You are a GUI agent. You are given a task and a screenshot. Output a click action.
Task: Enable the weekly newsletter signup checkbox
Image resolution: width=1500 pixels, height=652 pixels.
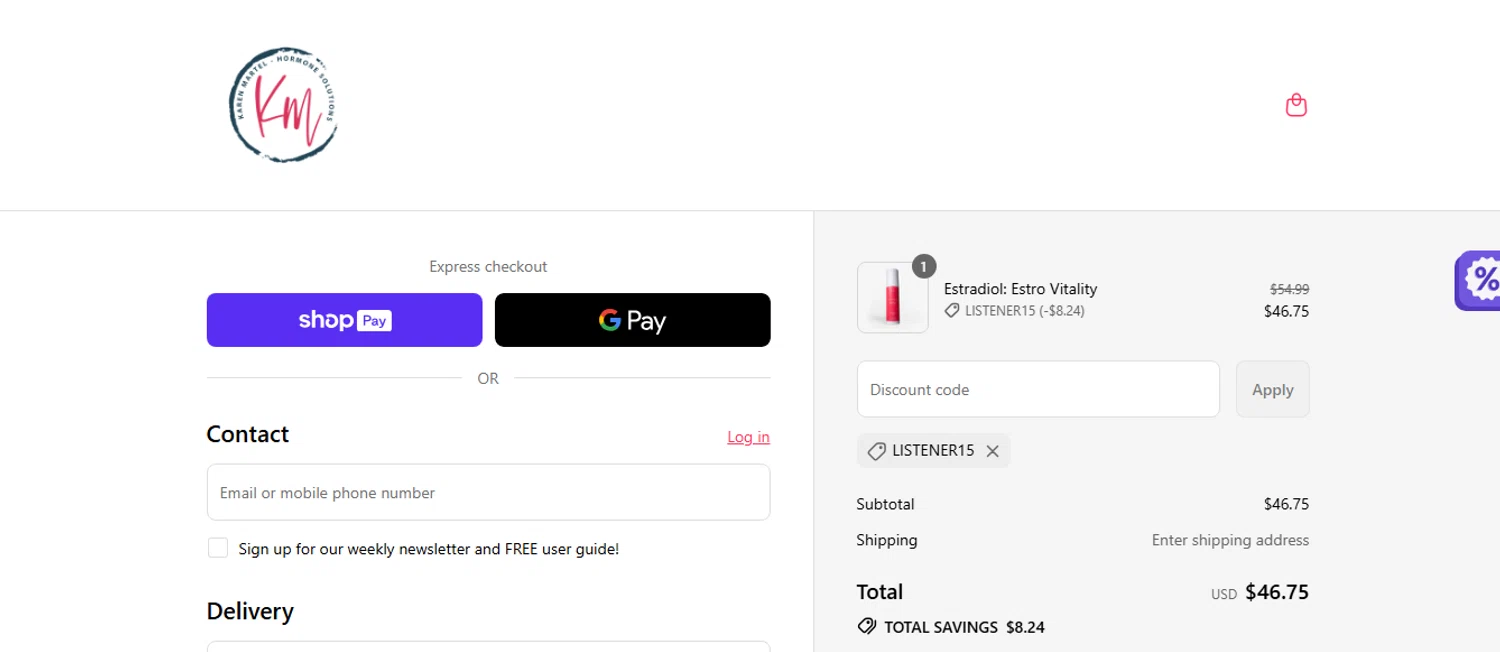click(x=218, y=548)
